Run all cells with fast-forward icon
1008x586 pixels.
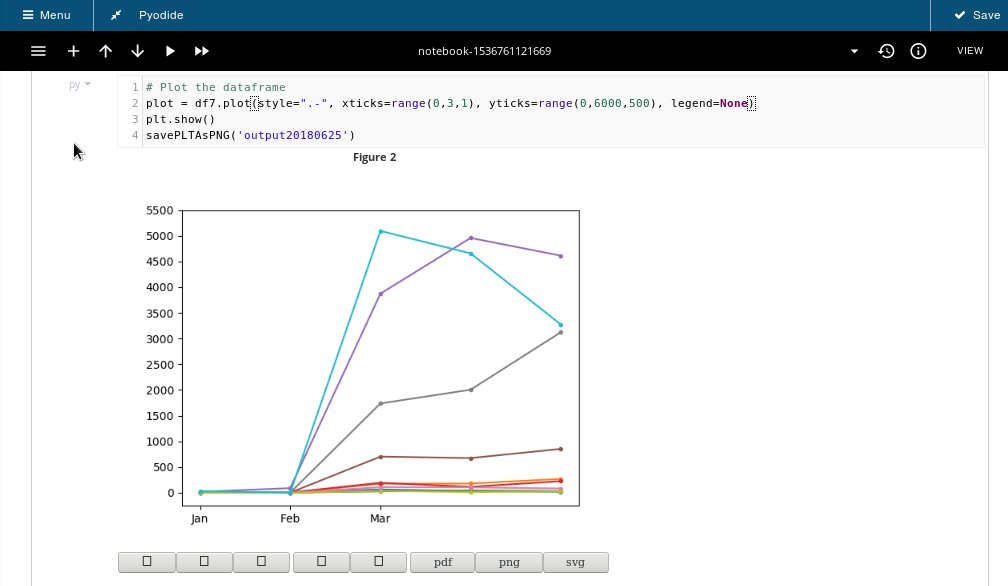click(x=202, y=51)
